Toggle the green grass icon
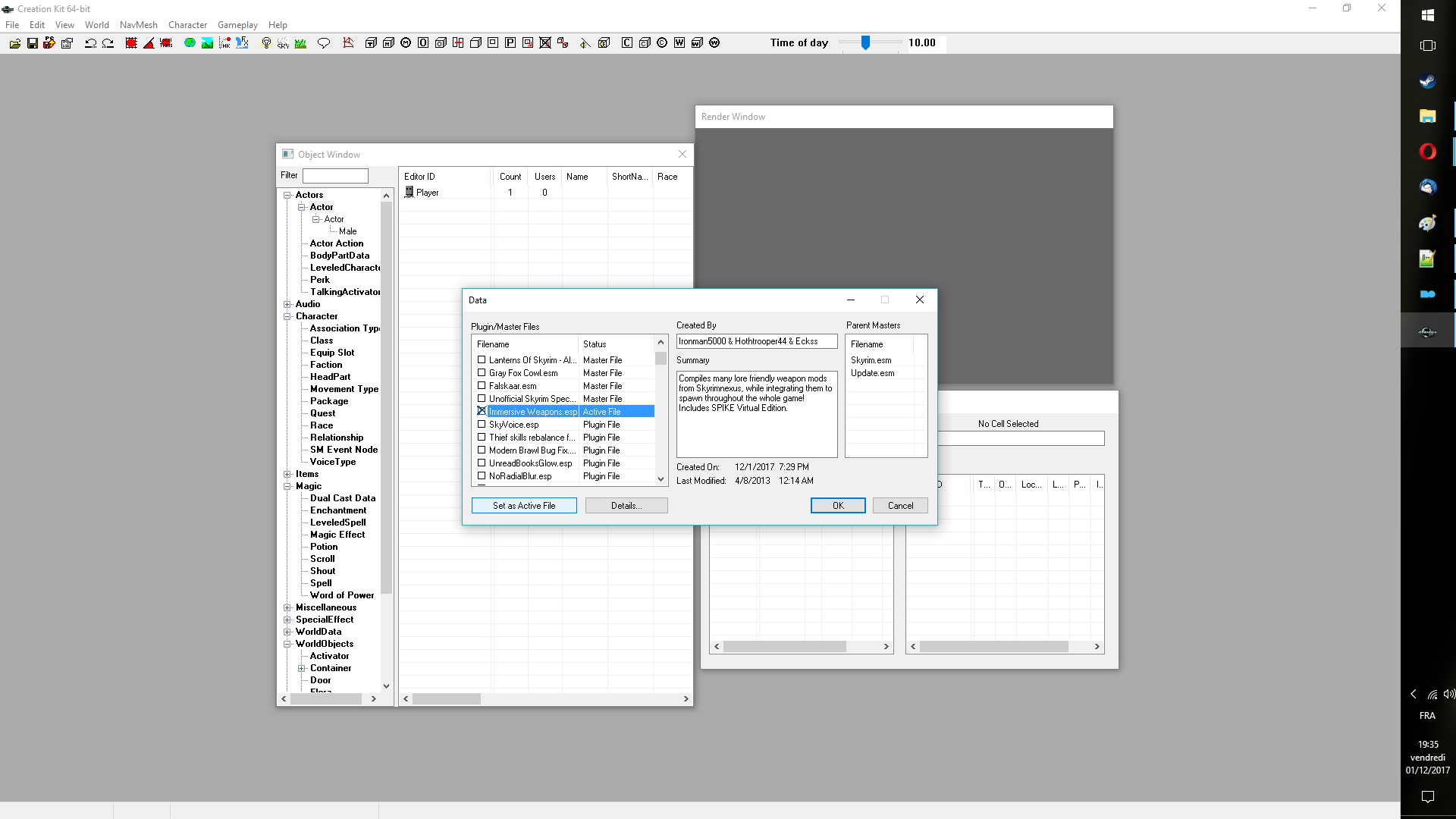 coord(300,43)
